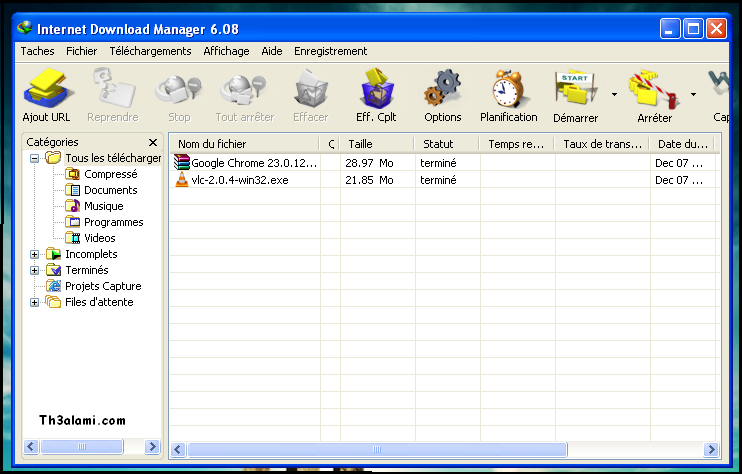Open the Aide menu
Image resolution: width=742 pixels, height=474 pixels.
(x=272, y=51)
